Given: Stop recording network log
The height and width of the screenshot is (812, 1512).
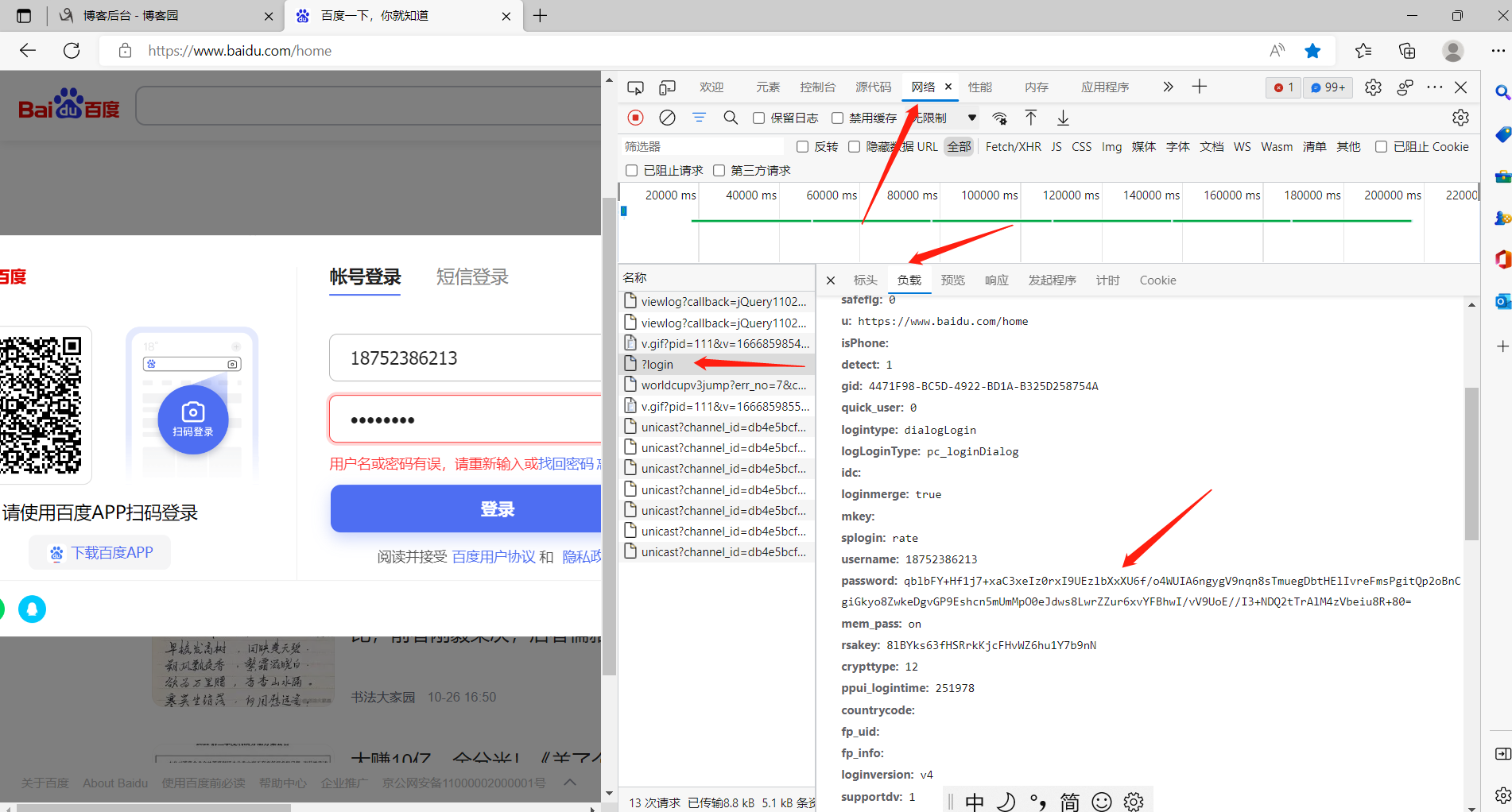Looking at the screenshot, I should pyautogui.click(x=635, y=118).
